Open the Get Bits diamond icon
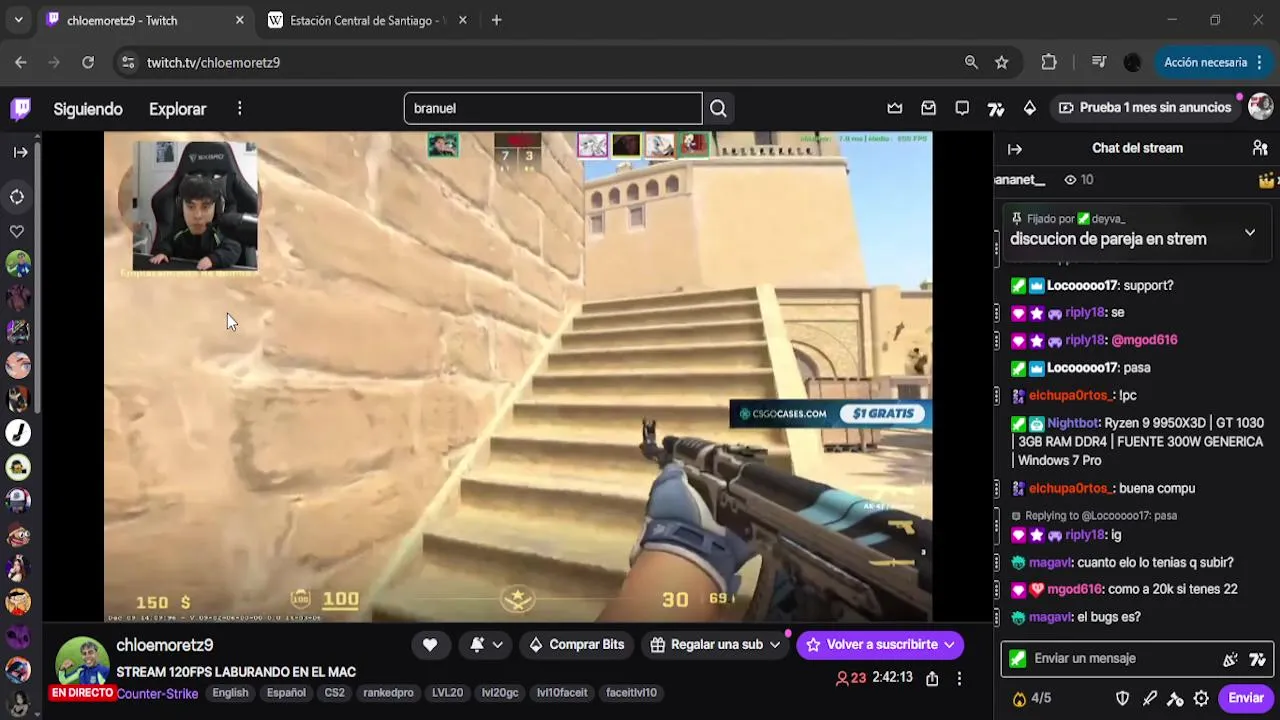 (x=1030, y=108)
